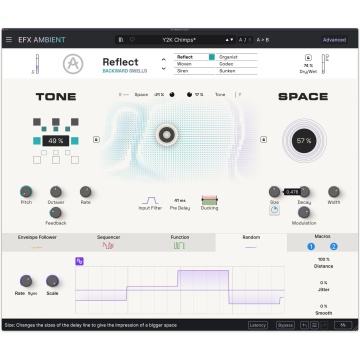
Task: Toggle Sync next to Random Rate
Action: click(33, 294)
